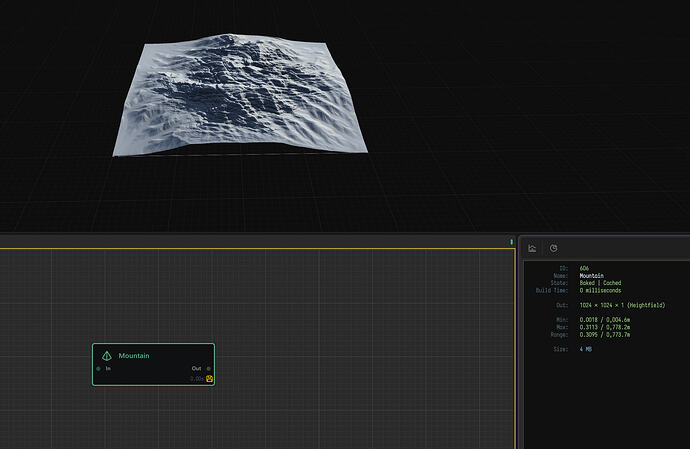This screenshot has width=690, height=449.
Task: Open the chart statistics tab icon
Action: (532, 248)
